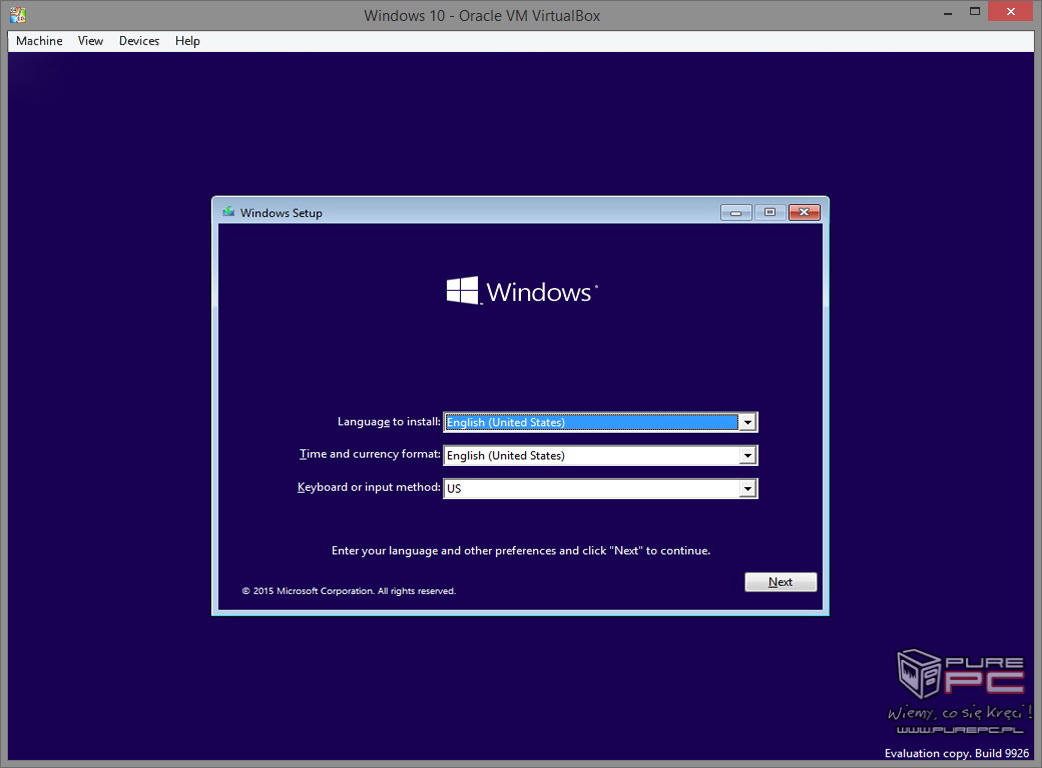Open the Help menu
Image resolution: width=1042 pixels, height=768 pixels.
187,41
